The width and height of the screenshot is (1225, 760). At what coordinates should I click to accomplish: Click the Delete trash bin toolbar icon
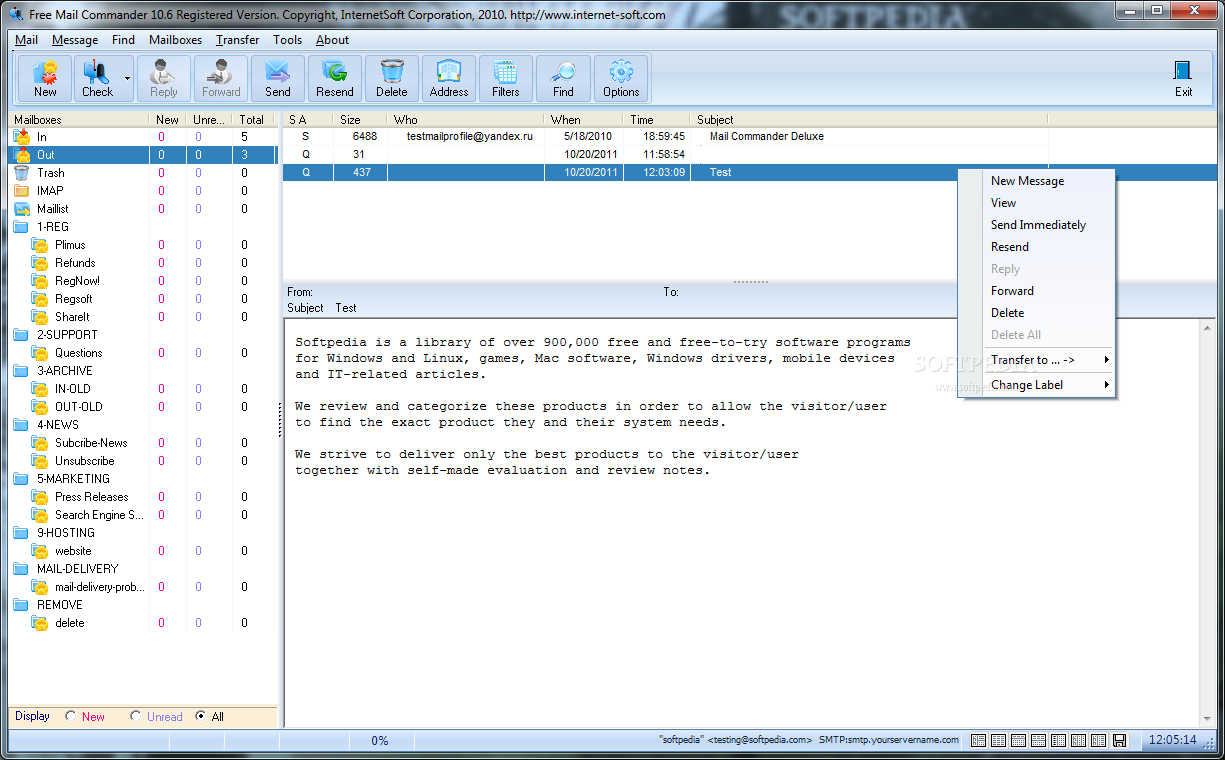click(x=392, y=78)
